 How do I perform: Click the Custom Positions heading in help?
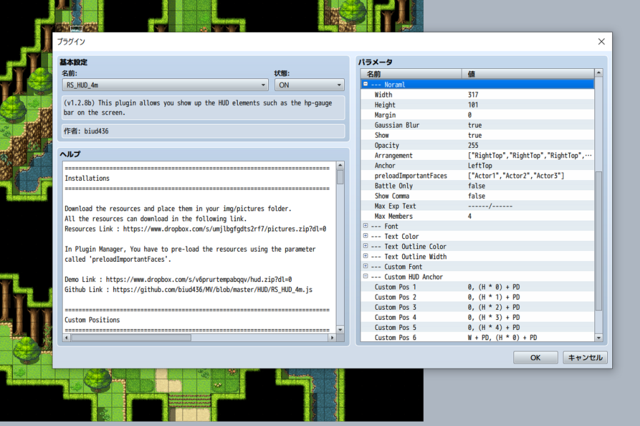point(92,320)
